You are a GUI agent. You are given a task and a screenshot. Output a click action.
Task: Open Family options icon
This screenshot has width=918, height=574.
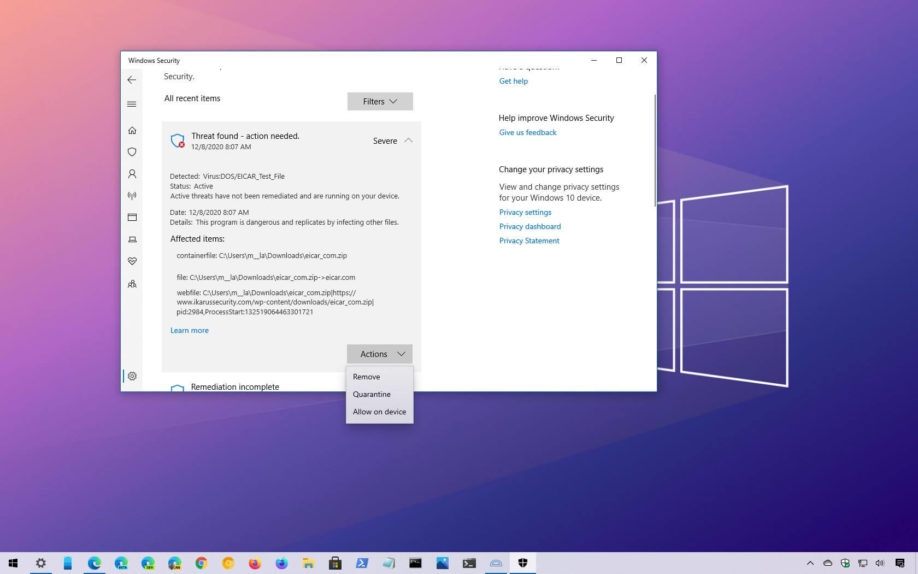(x=132, y=283)
